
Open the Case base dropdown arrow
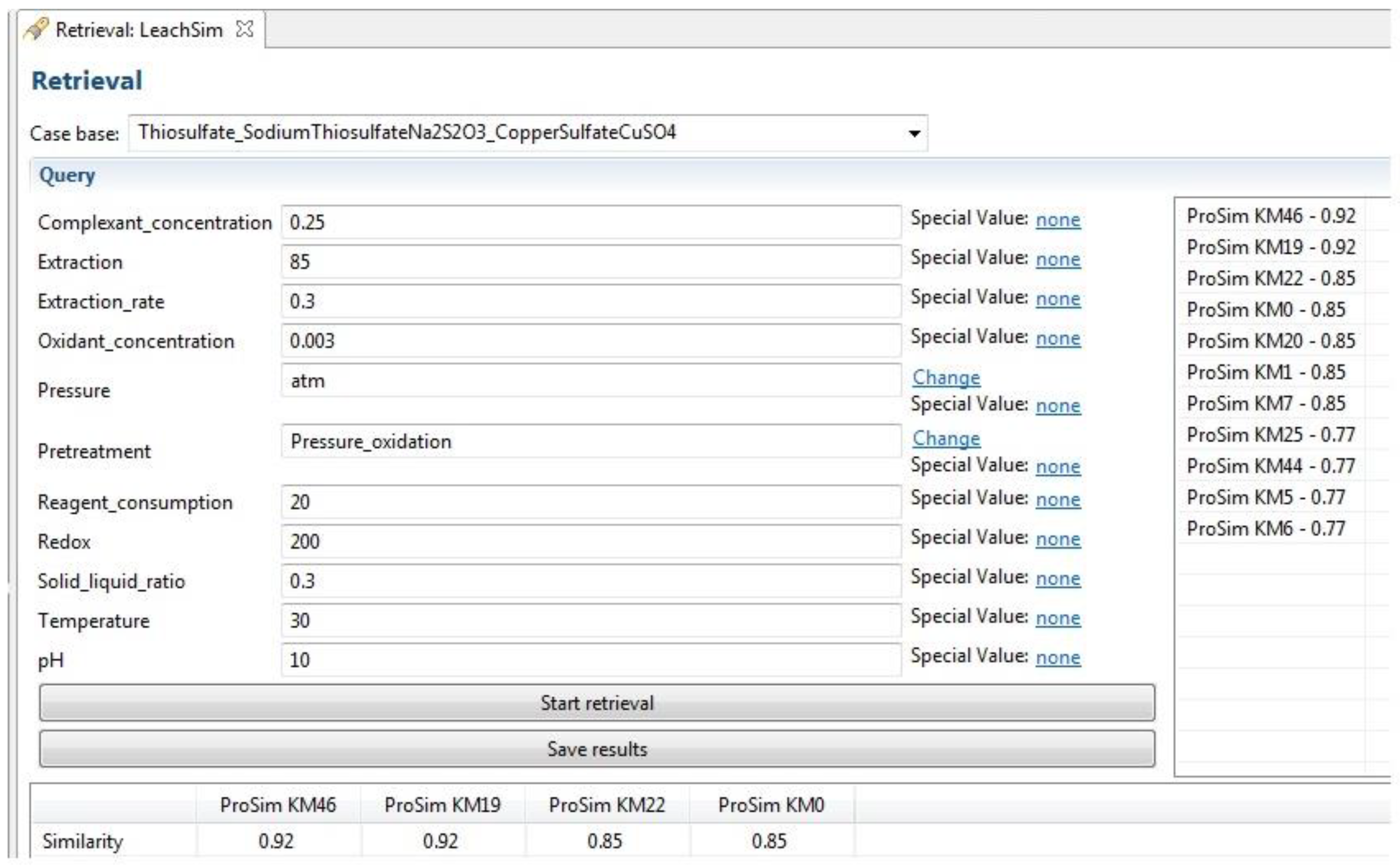(x=914, y=134)
